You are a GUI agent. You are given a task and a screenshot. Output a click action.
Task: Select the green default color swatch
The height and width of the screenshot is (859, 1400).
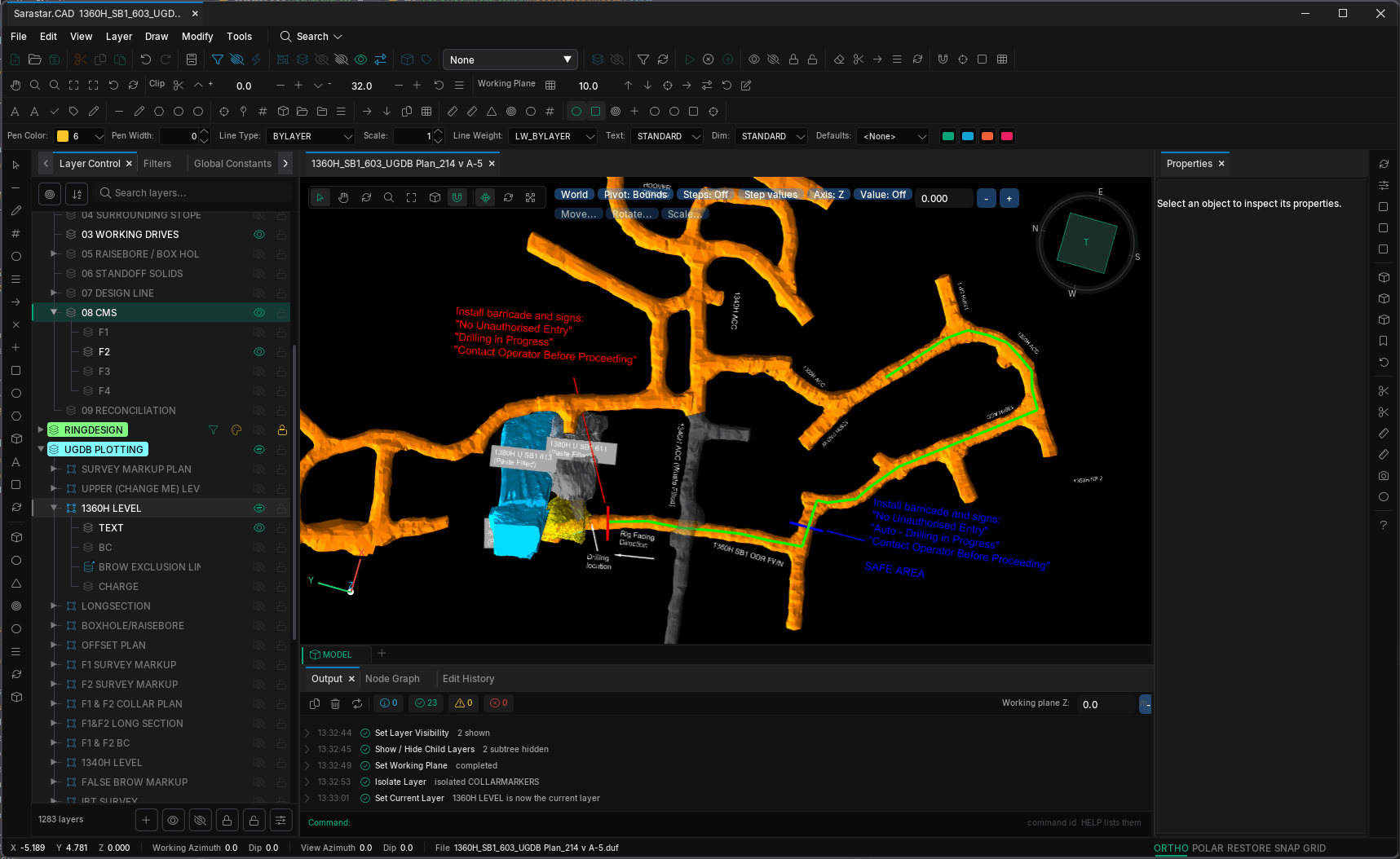(x=948, y=136)
